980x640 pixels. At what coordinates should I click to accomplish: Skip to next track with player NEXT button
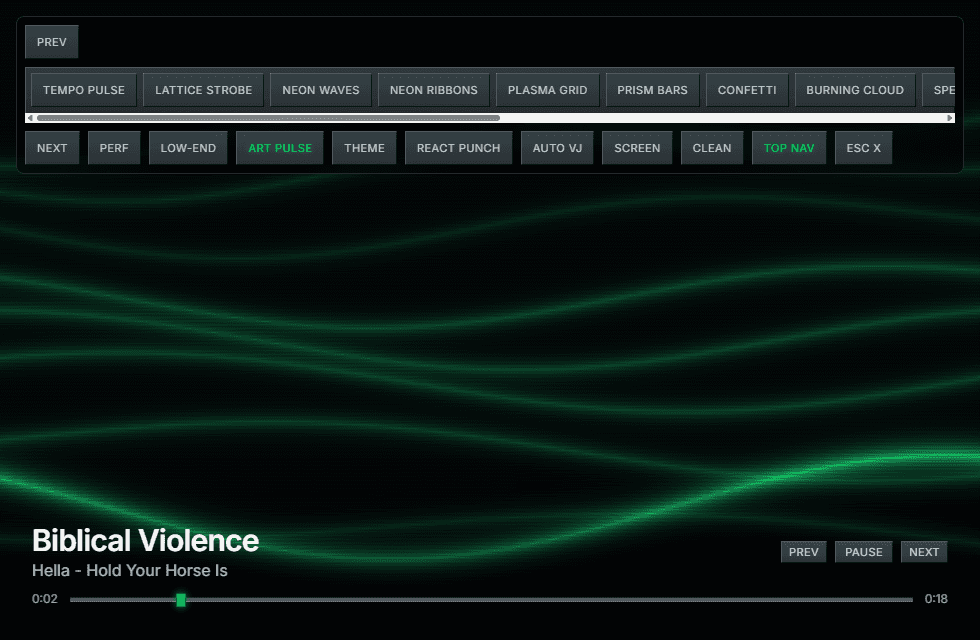pyautogui.click(x=924, y=552)
